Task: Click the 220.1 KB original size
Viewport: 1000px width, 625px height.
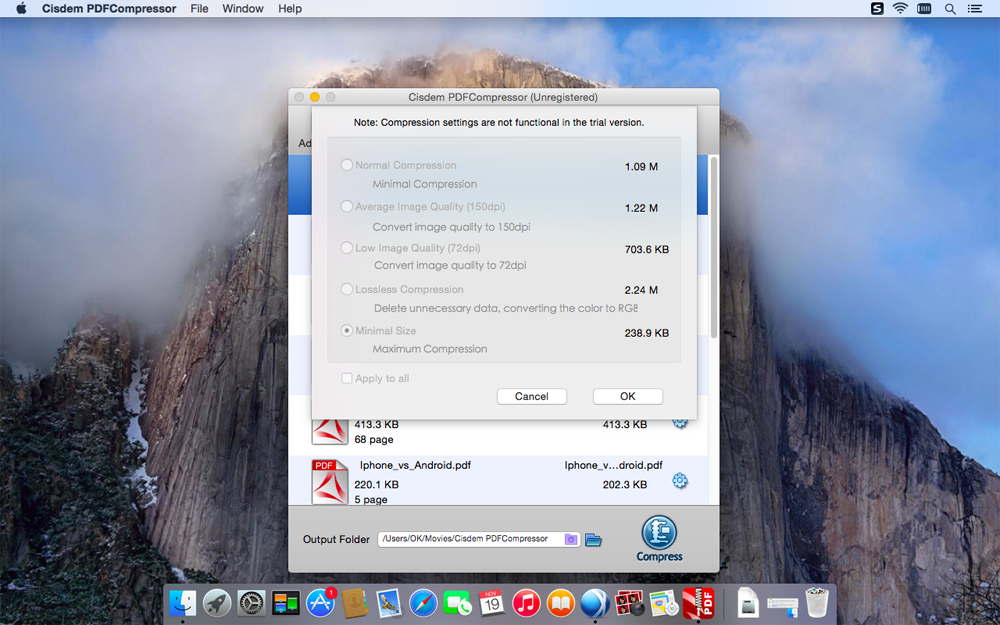Action: 376,485
